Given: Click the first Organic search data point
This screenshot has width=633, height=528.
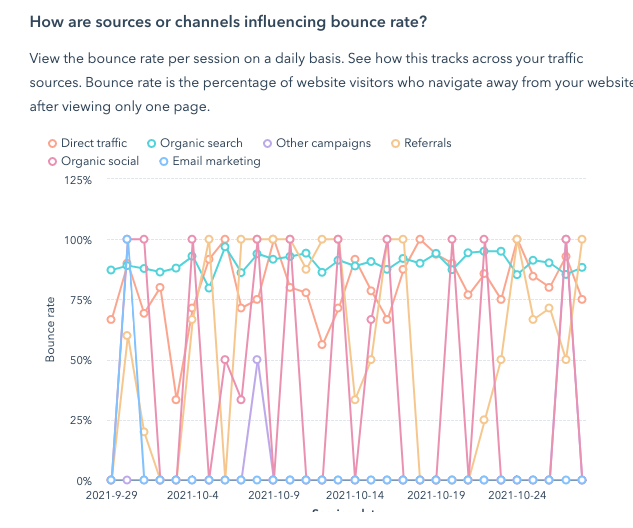Looking at the screenshot, I should (111, 270).
